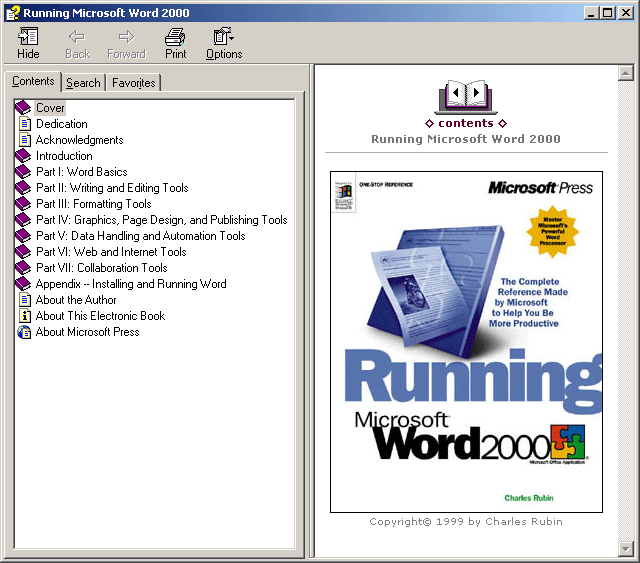Open About This Electronic Book topic
The image size is (640, 563).
[100, 316]
